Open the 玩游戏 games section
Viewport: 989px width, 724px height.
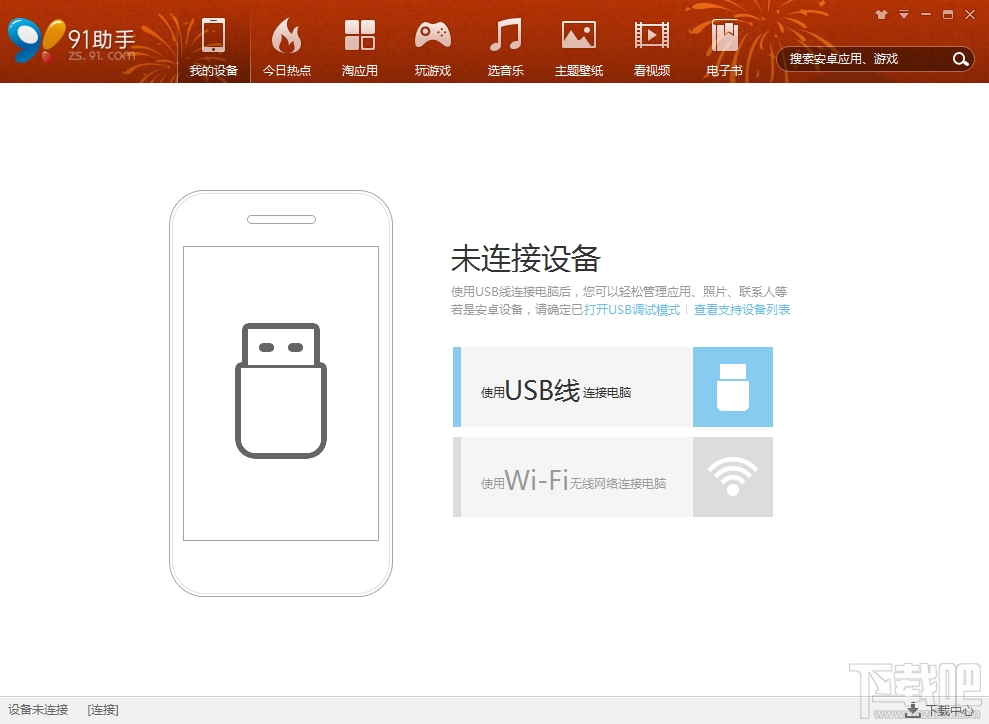[433, 47]
